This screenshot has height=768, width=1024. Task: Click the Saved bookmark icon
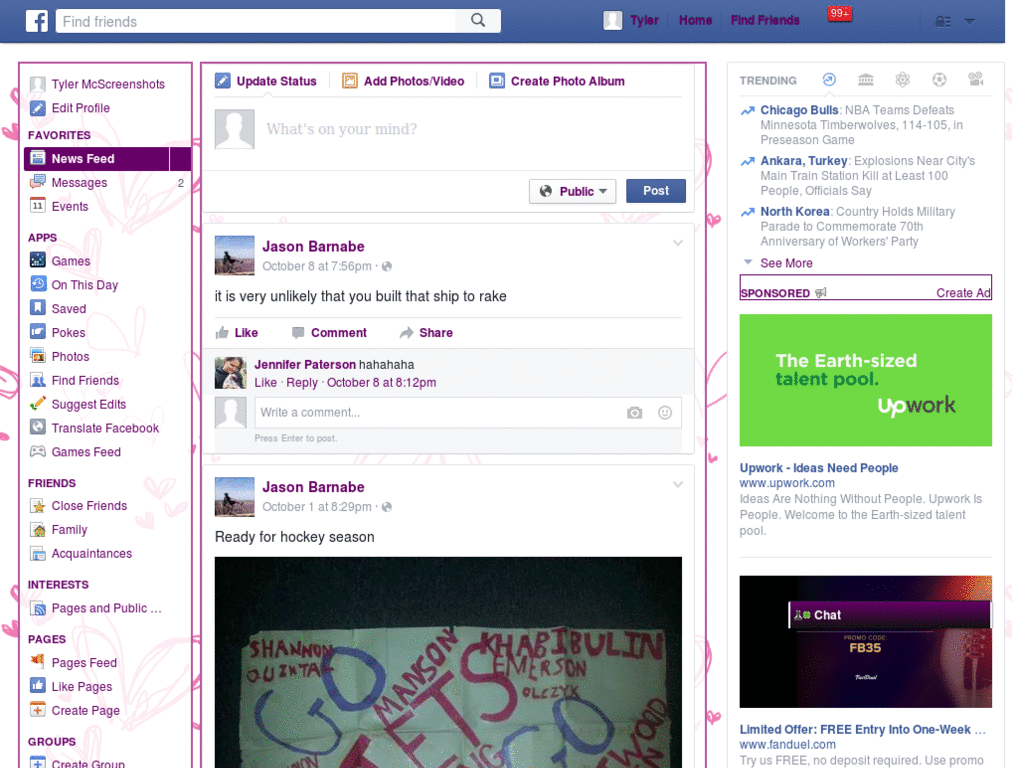click(38, 308)
